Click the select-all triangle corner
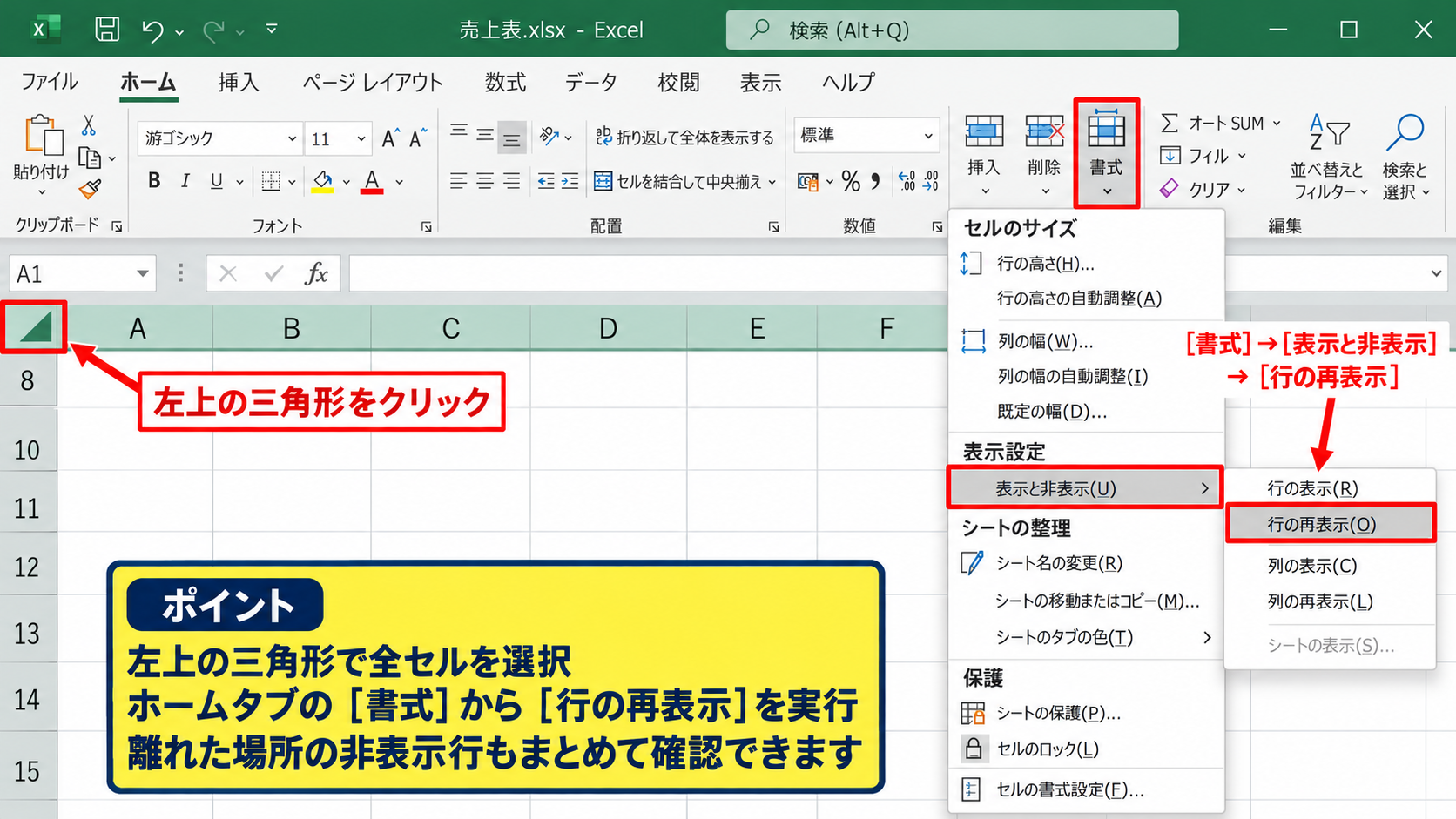Screen dimensions: 1456x819 pos(34,327)
